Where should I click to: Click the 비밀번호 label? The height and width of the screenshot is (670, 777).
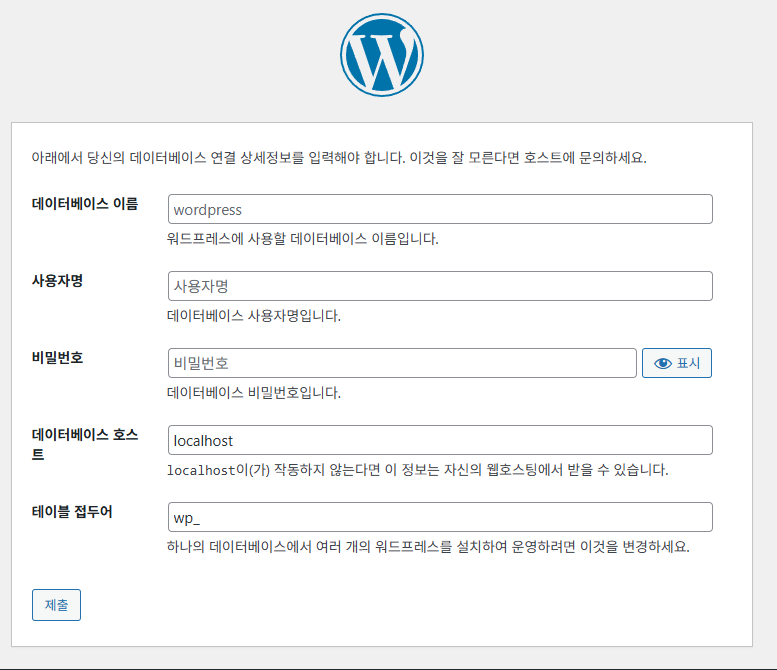57,357
